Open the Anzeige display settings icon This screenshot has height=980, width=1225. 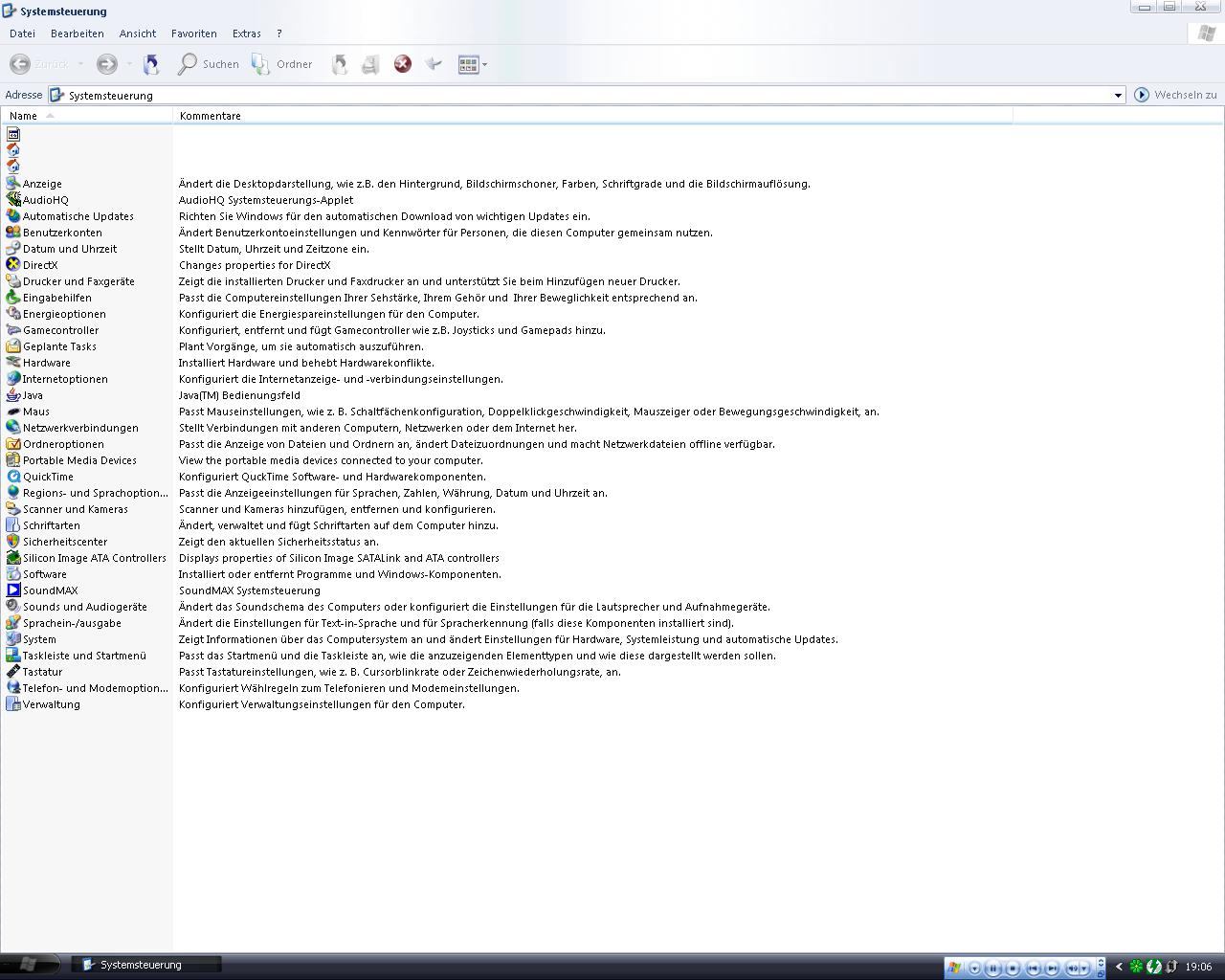13,184
